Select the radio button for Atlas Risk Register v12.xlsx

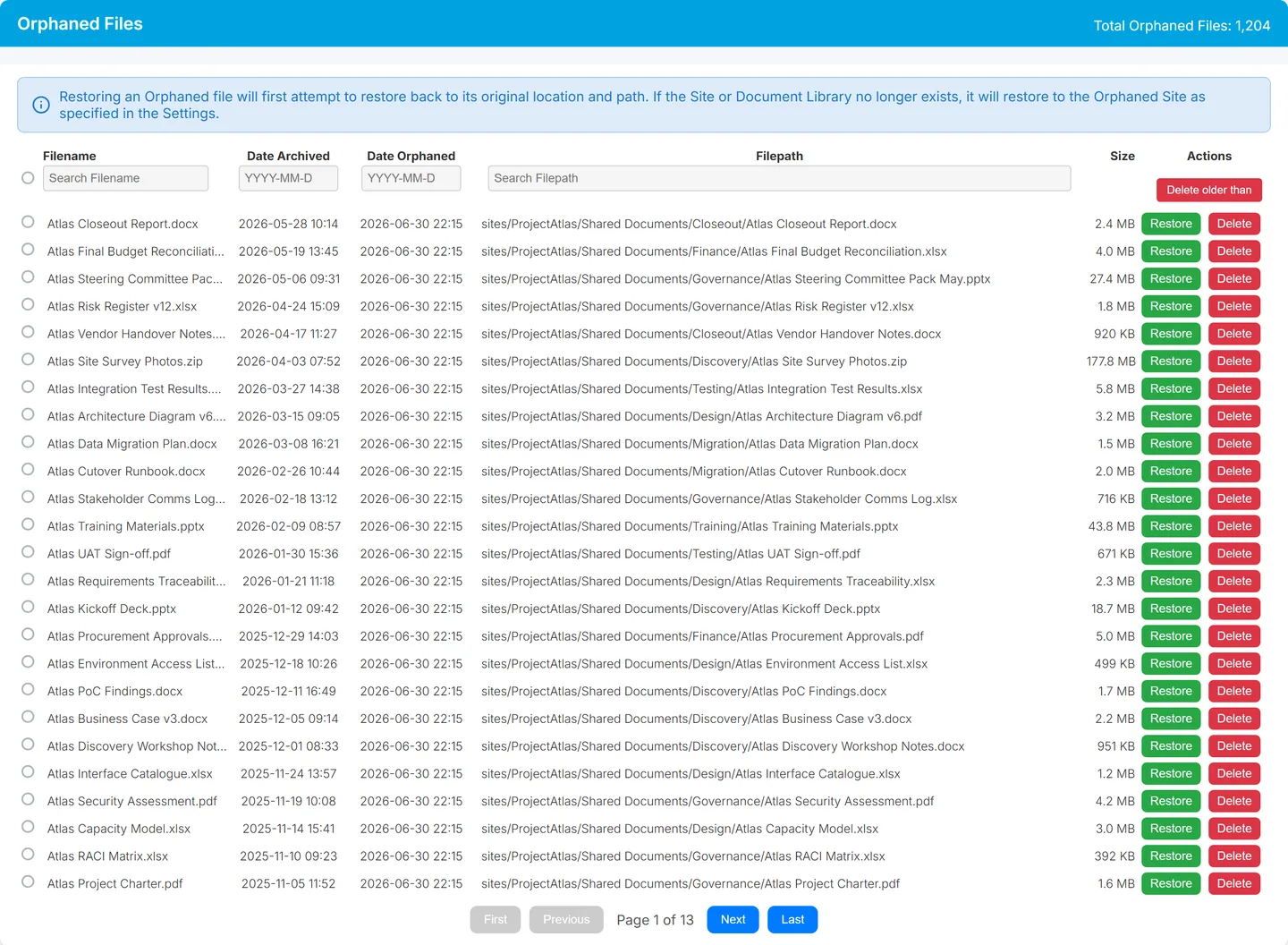pos(28,304)
